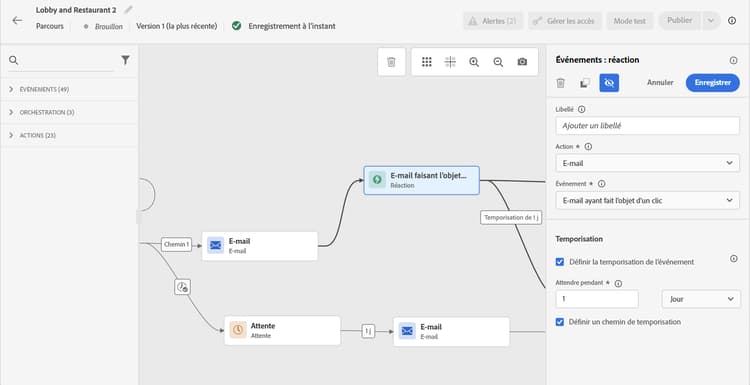Image resolution: width=750 pixels, height=385 pixels.
Task: Toggle Définir un chemin de temporisation
Action: click(x=560, y=322)
